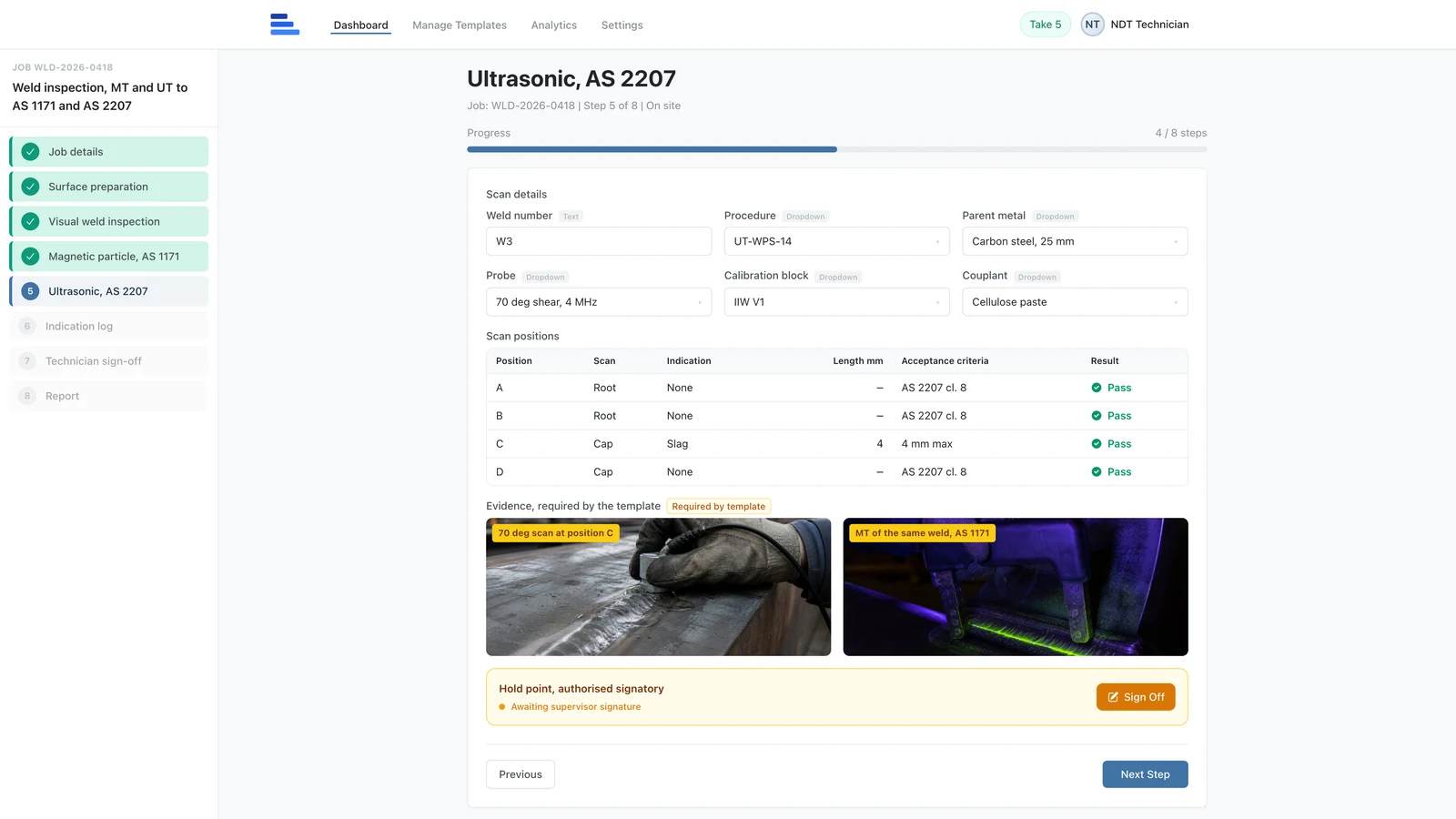Viewport: 1456px width, 819px height.
Task: Click the Visual weld inspection checkmark icon
Action: pyautogui.click(x=30, y=221)
